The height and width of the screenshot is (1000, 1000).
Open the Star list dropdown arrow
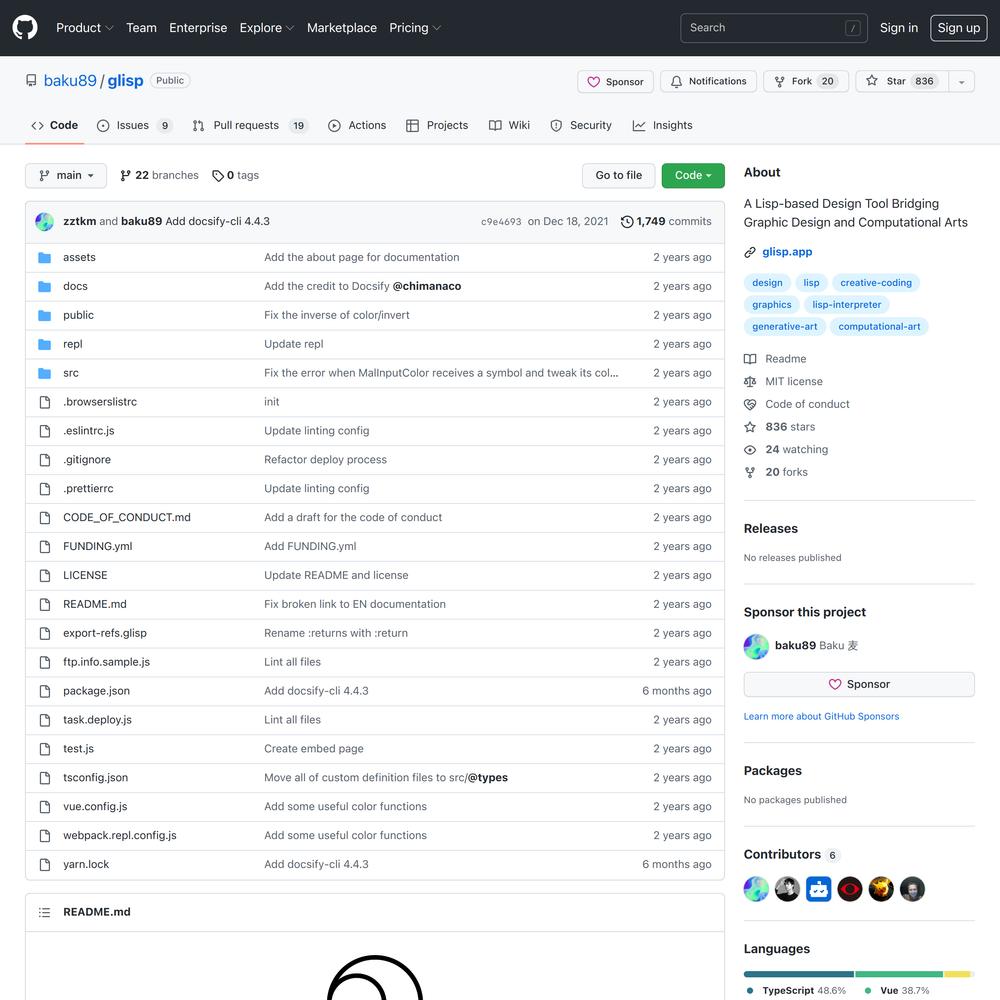click(x=961, y=82)
